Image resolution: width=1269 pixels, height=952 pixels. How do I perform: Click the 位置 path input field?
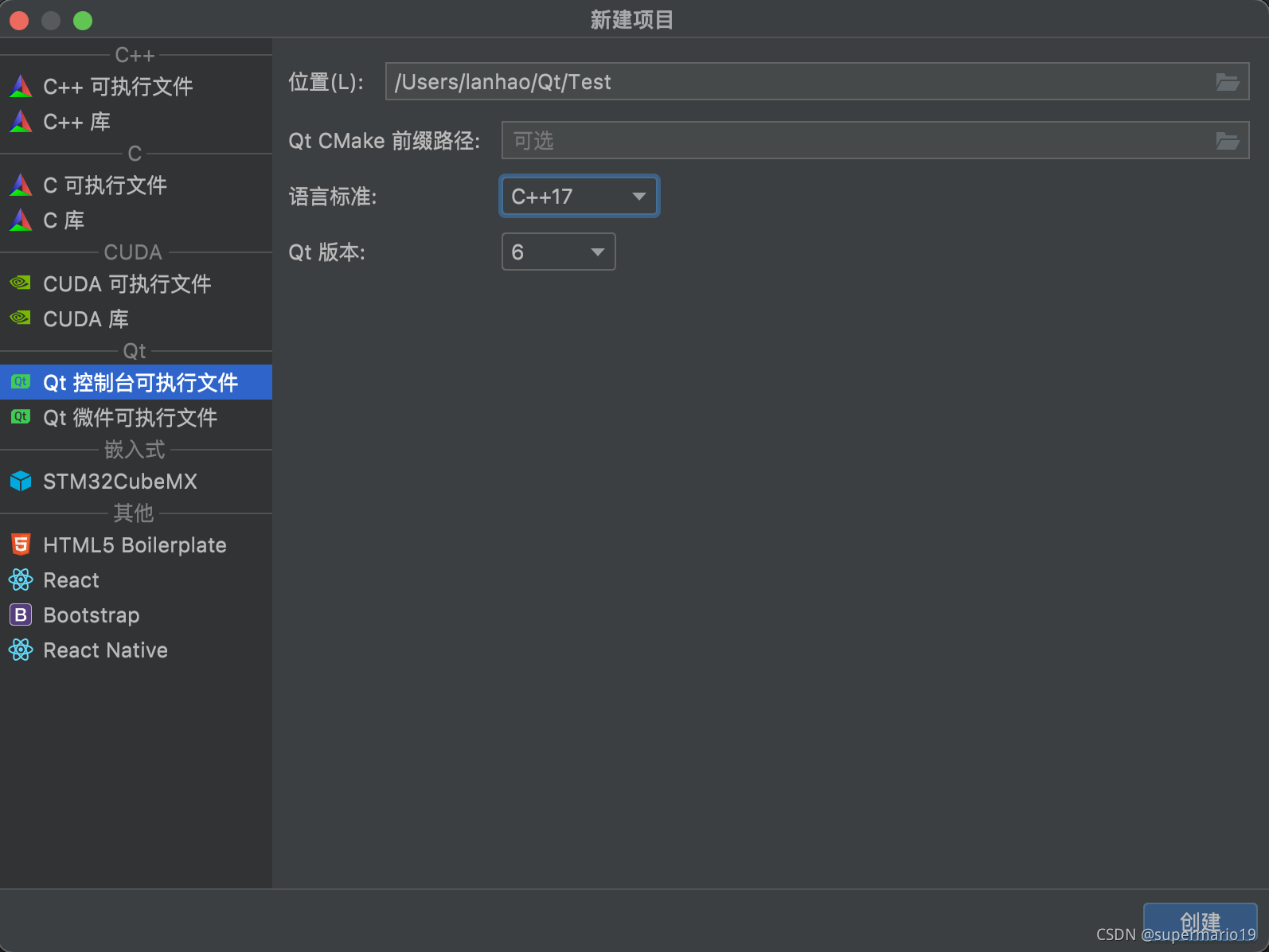coord(817,81)
